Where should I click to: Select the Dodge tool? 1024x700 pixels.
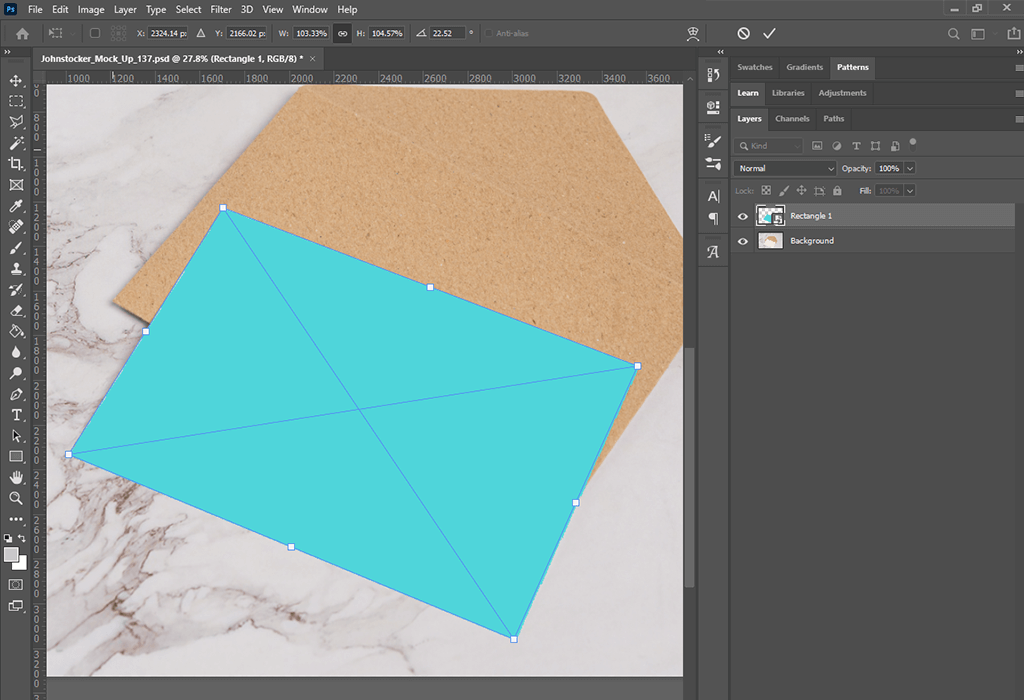pos(16,373)
